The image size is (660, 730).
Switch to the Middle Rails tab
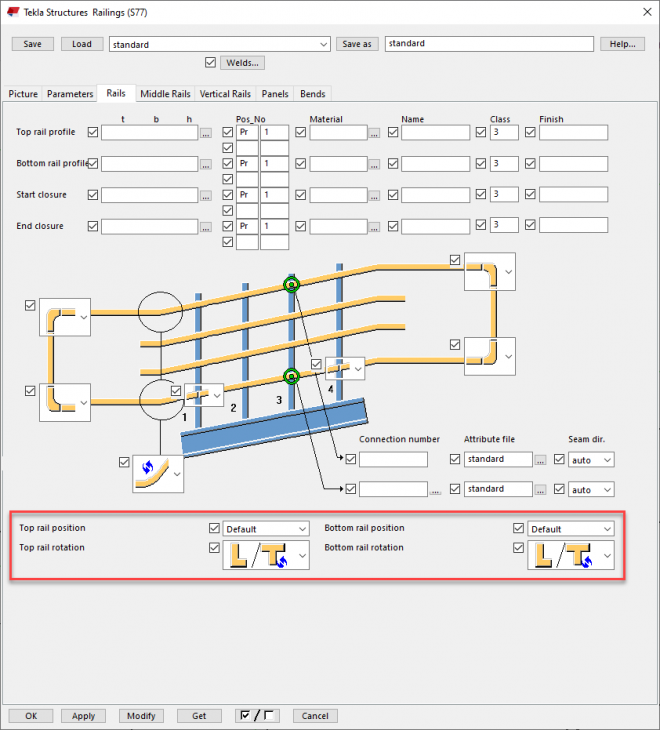coord(165,94)
